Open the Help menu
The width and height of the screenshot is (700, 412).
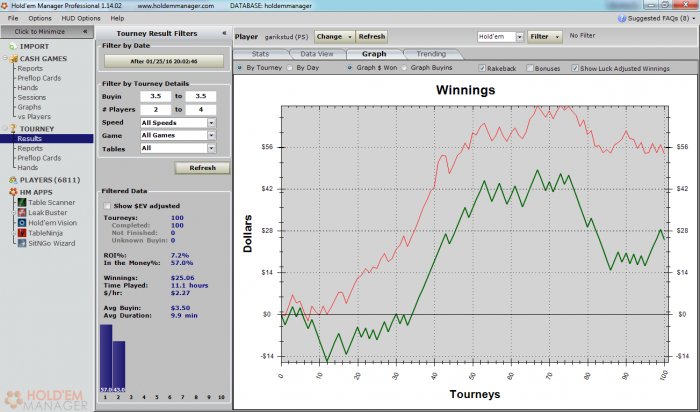click(x=117, y=19)
